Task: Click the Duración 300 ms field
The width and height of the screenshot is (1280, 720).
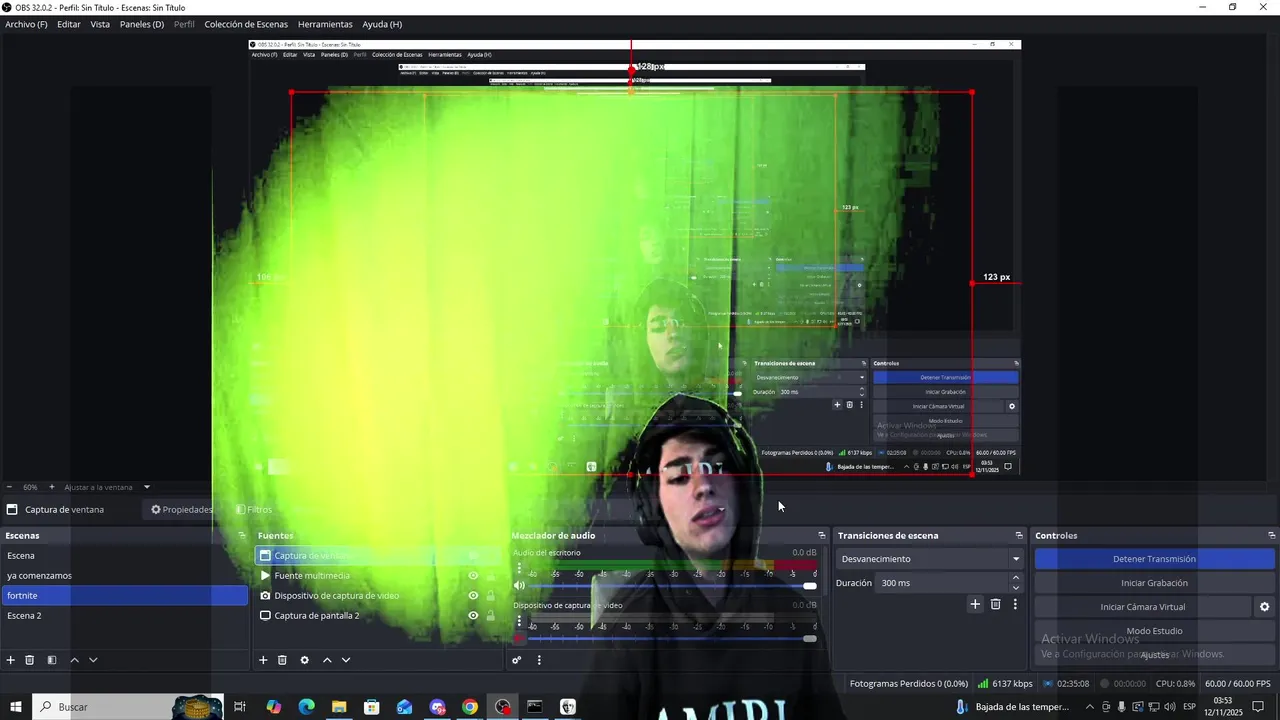Action: (942, 583)
